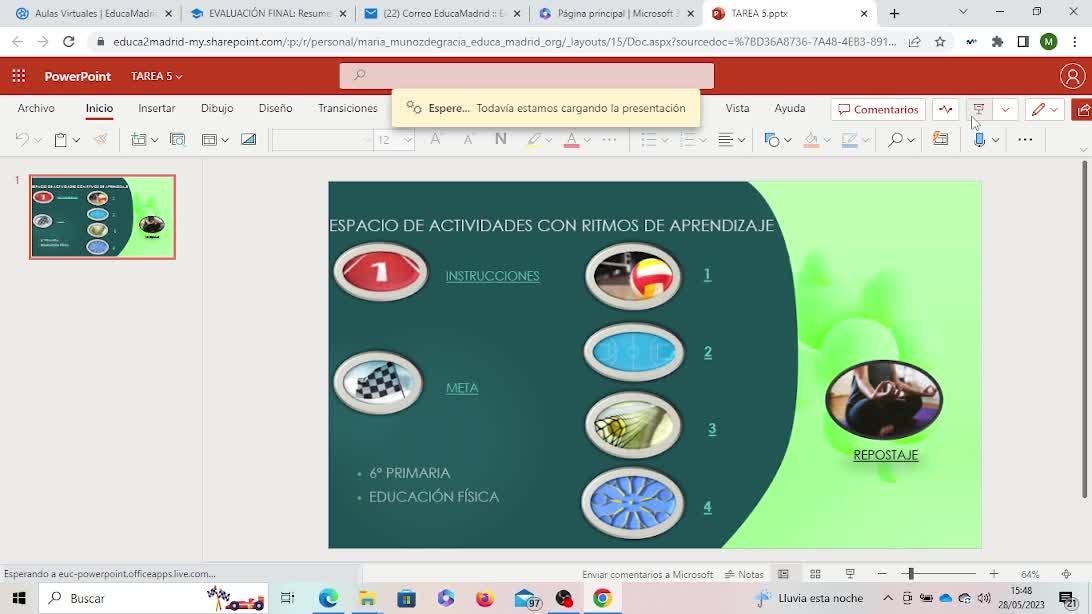Viewport: 1092px width, 614px height.
Task: Click the zoom slider handle in status bar
Action: coord(911,574)
